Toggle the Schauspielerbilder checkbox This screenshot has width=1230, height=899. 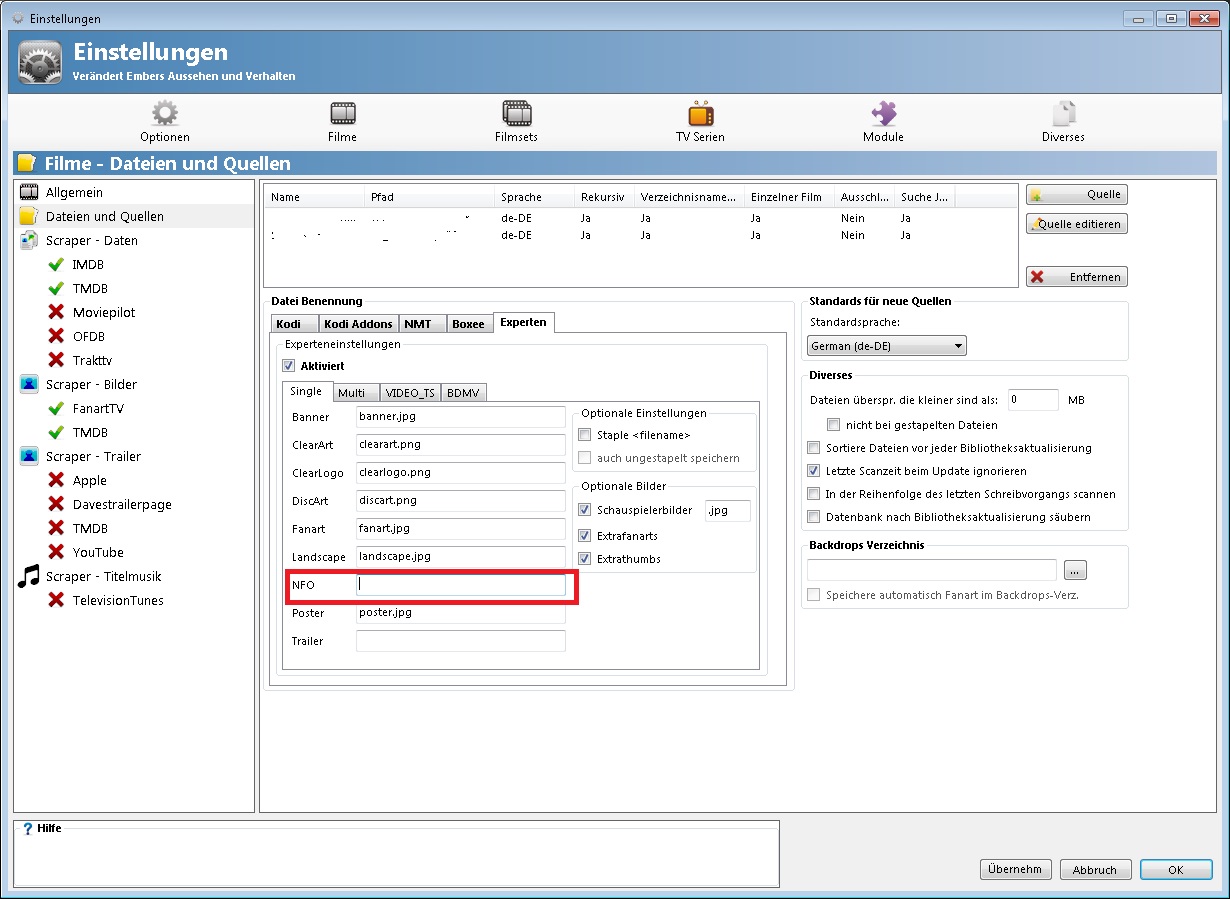coord(585,510)
